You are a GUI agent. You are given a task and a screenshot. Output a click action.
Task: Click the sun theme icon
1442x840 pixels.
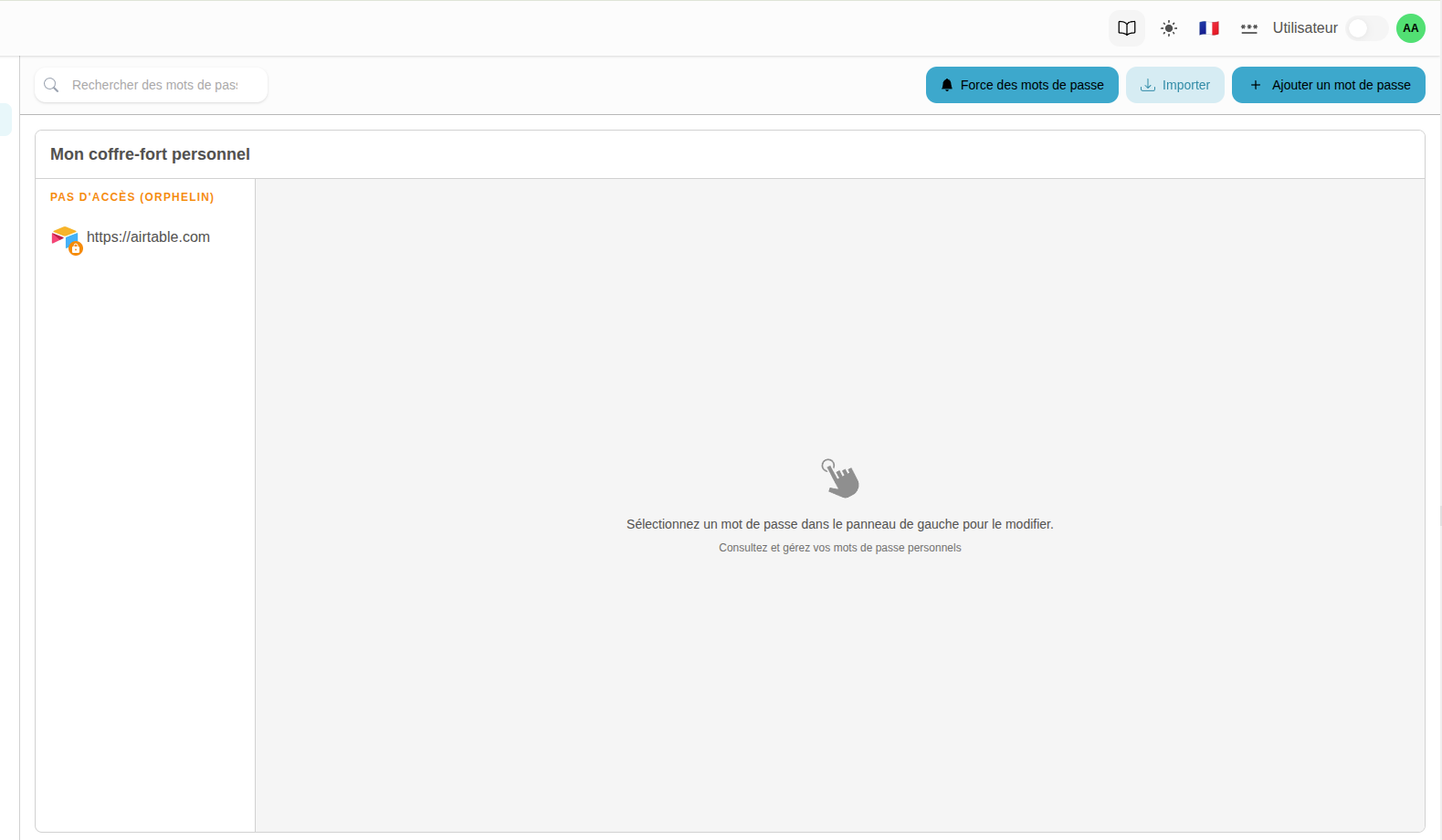pyautogui.click(x=1168, y=28)
